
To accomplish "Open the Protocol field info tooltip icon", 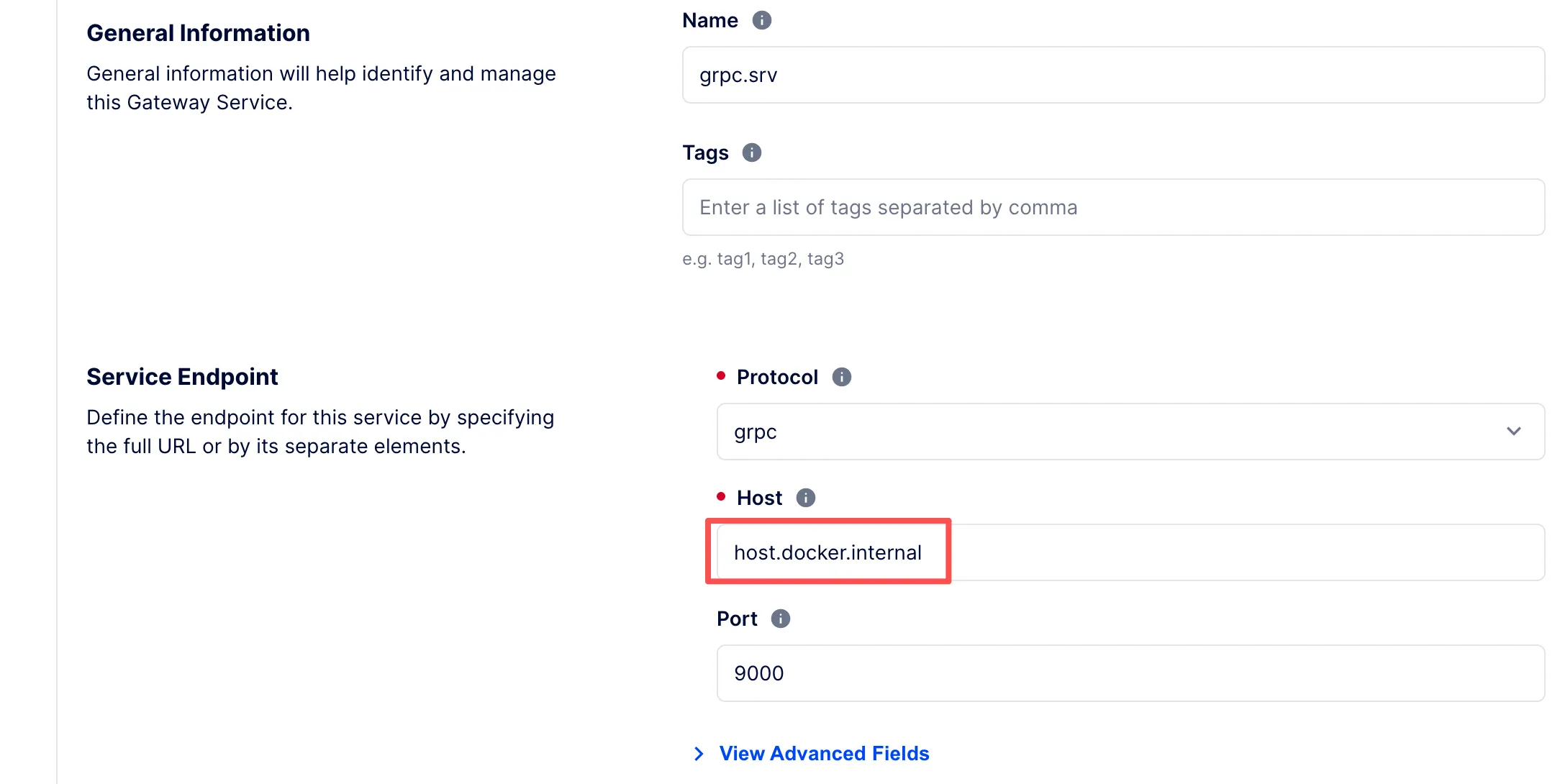I will (841, 377).
